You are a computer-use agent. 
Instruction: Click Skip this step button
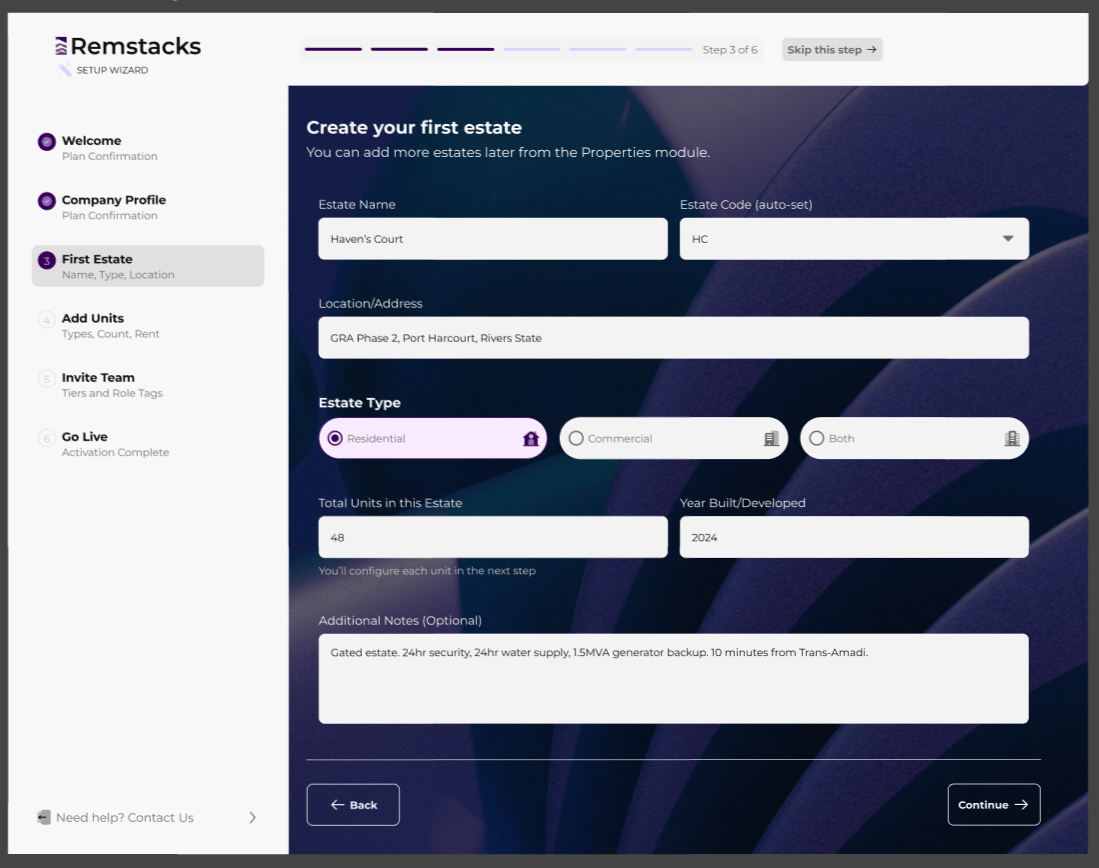pyautogui.click(x=832, y=50)
